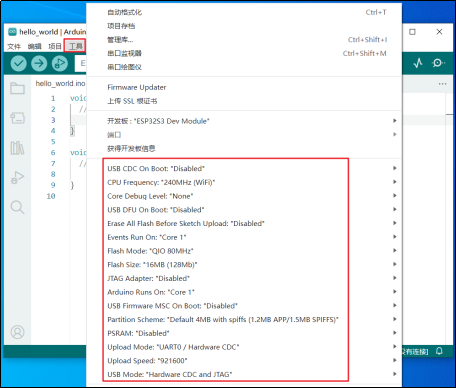Screen dimensions: 456x388
Task: Start debugging with the debug icon
Action: coord(60,63)
